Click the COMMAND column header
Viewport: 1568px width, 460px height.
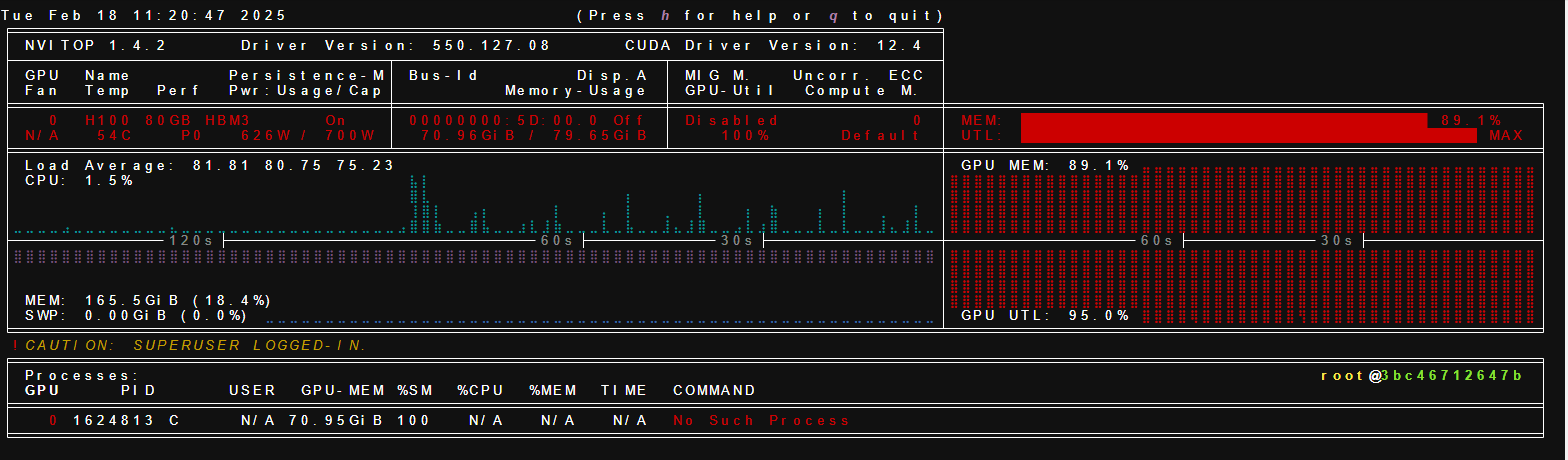point(714,391)
